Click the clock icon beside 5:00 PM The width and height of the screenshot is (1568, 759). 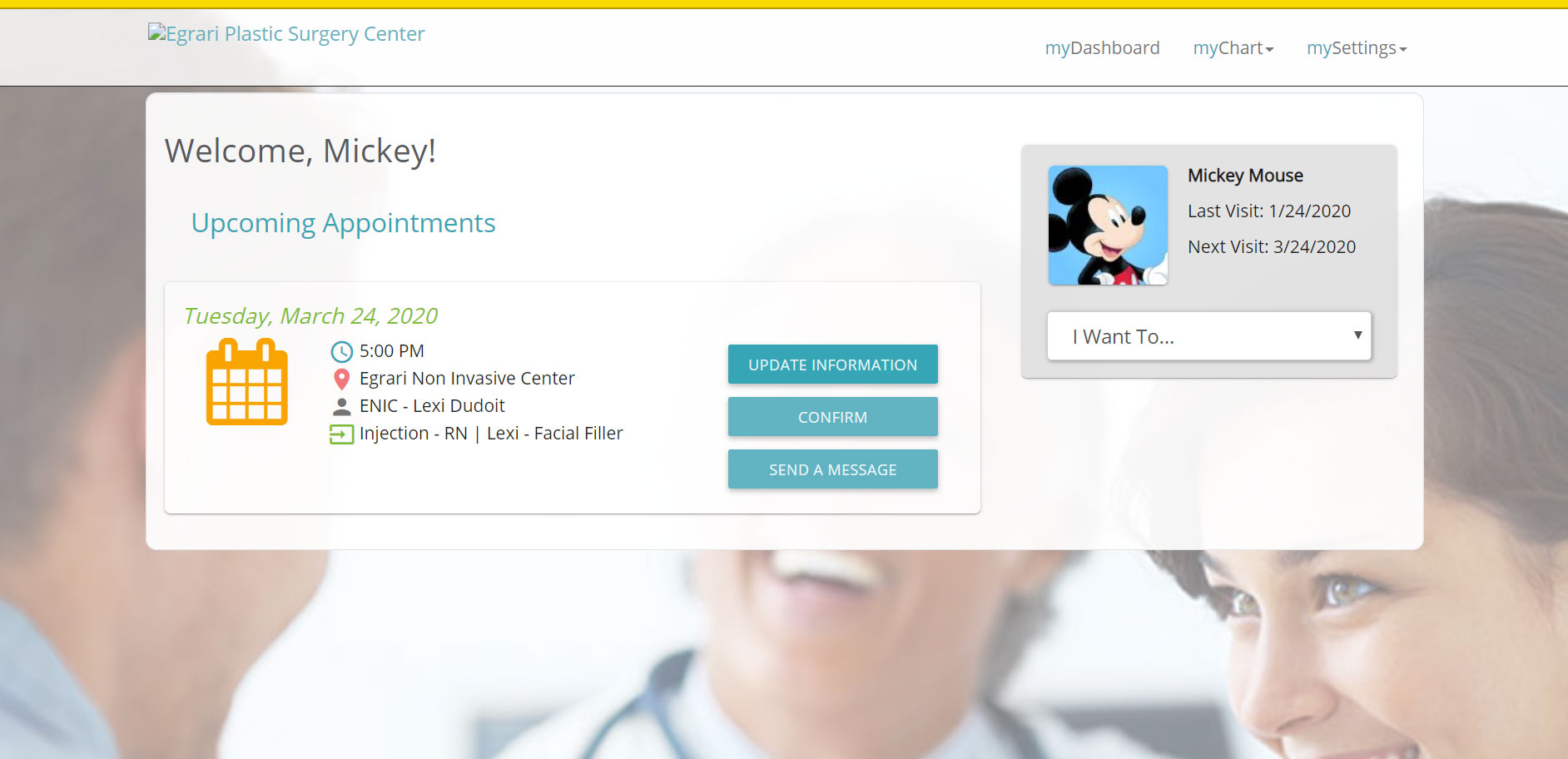[341, 351]
